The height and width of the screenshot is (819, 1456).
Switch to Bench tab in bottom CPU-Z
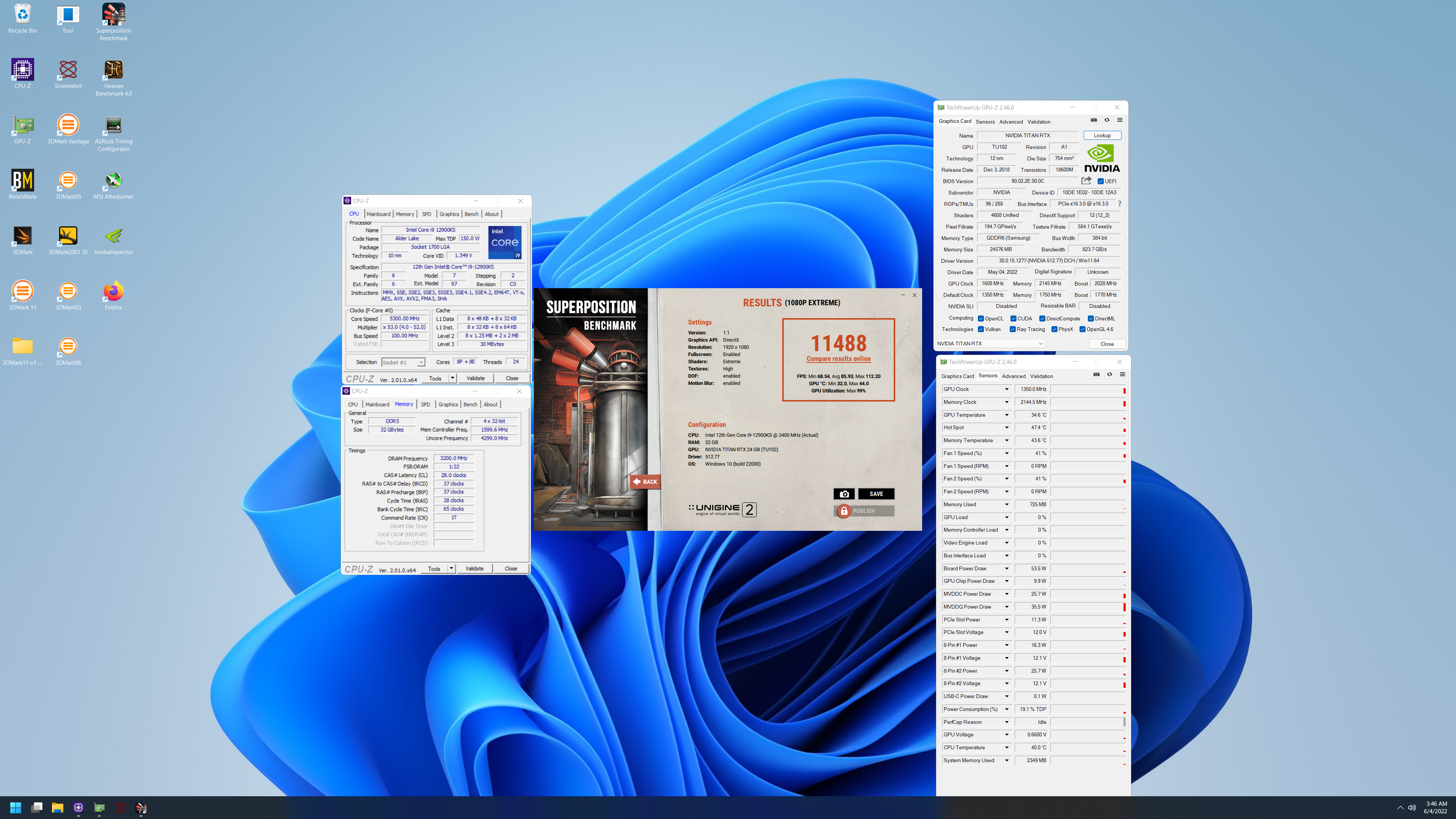point(470,405)
